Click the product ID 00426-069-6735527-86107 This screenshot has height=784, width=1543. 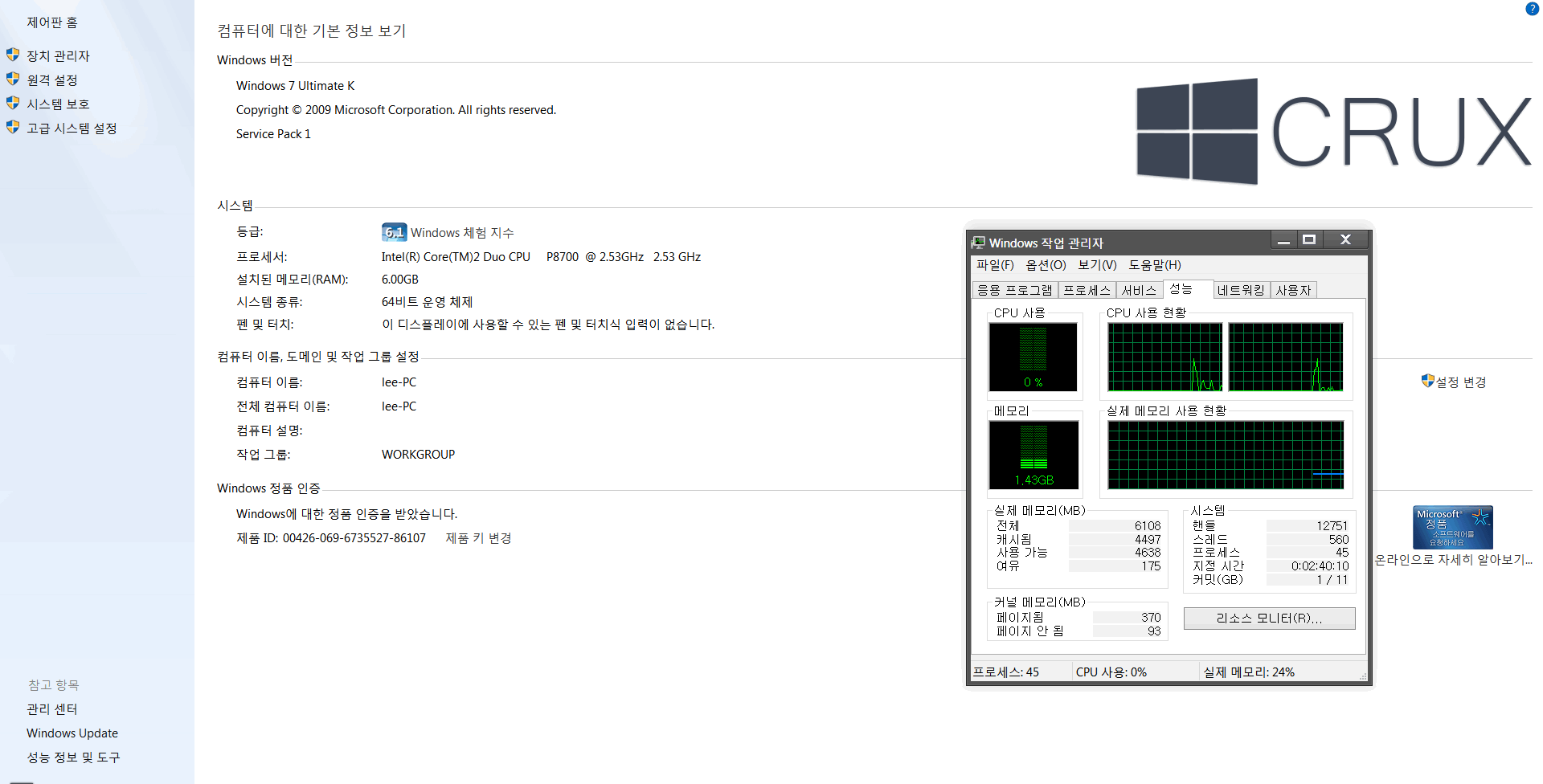[x=354, y=538]
